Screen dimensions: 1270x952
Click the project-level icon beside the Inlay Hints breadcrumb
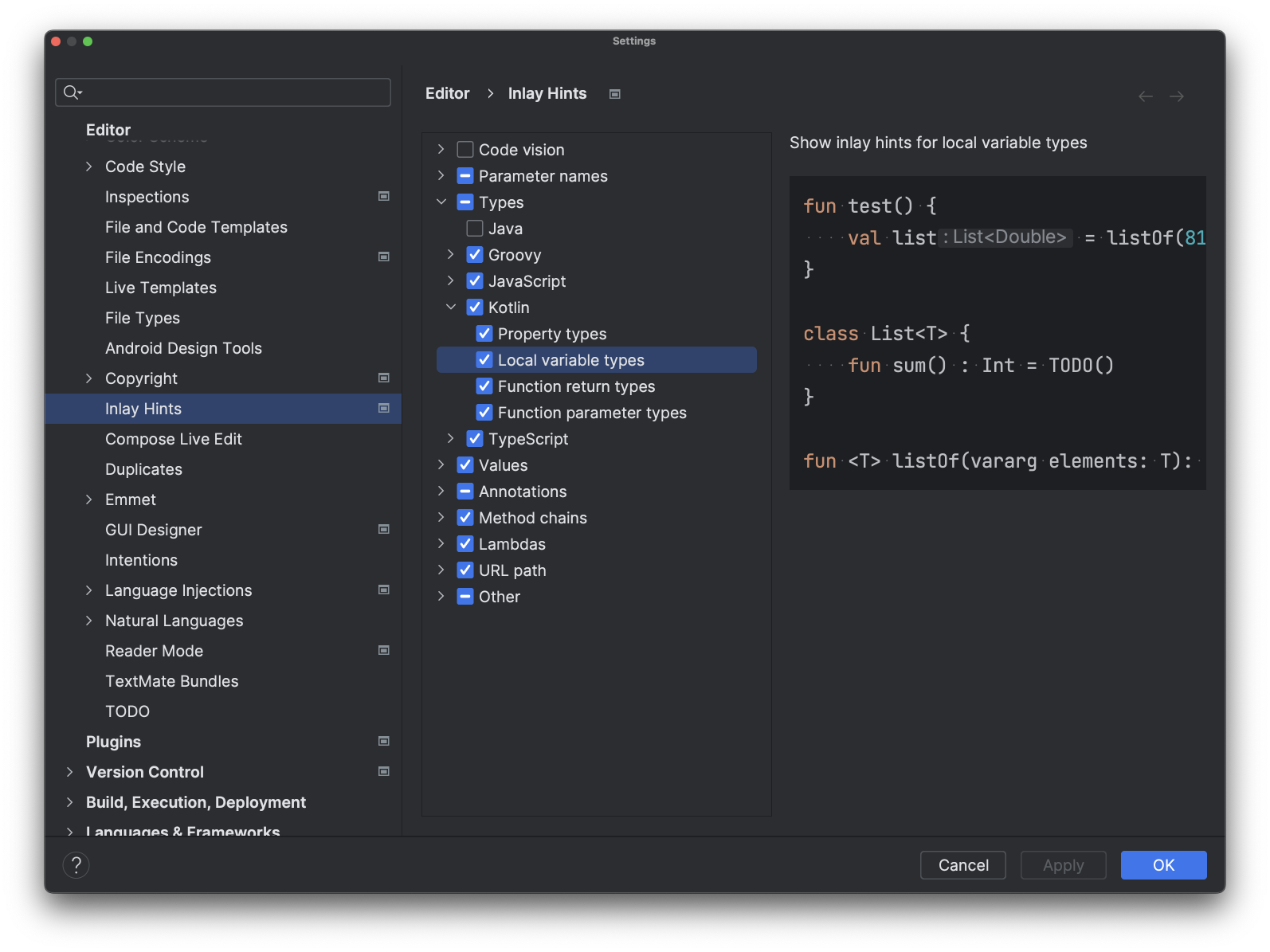click(615, 94)
